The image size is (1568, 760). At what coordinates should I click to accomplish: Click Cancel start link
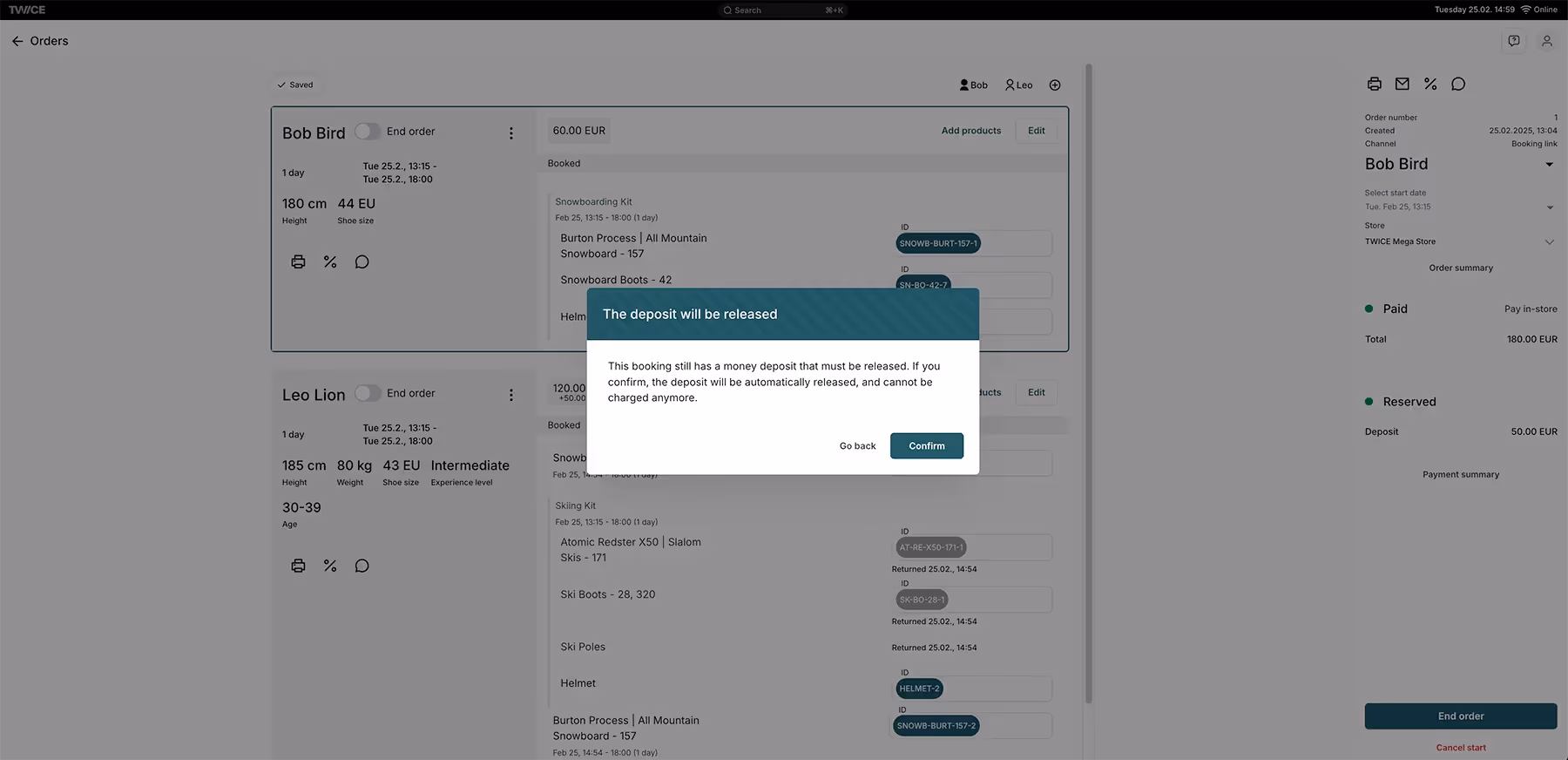coord(1461,748)
